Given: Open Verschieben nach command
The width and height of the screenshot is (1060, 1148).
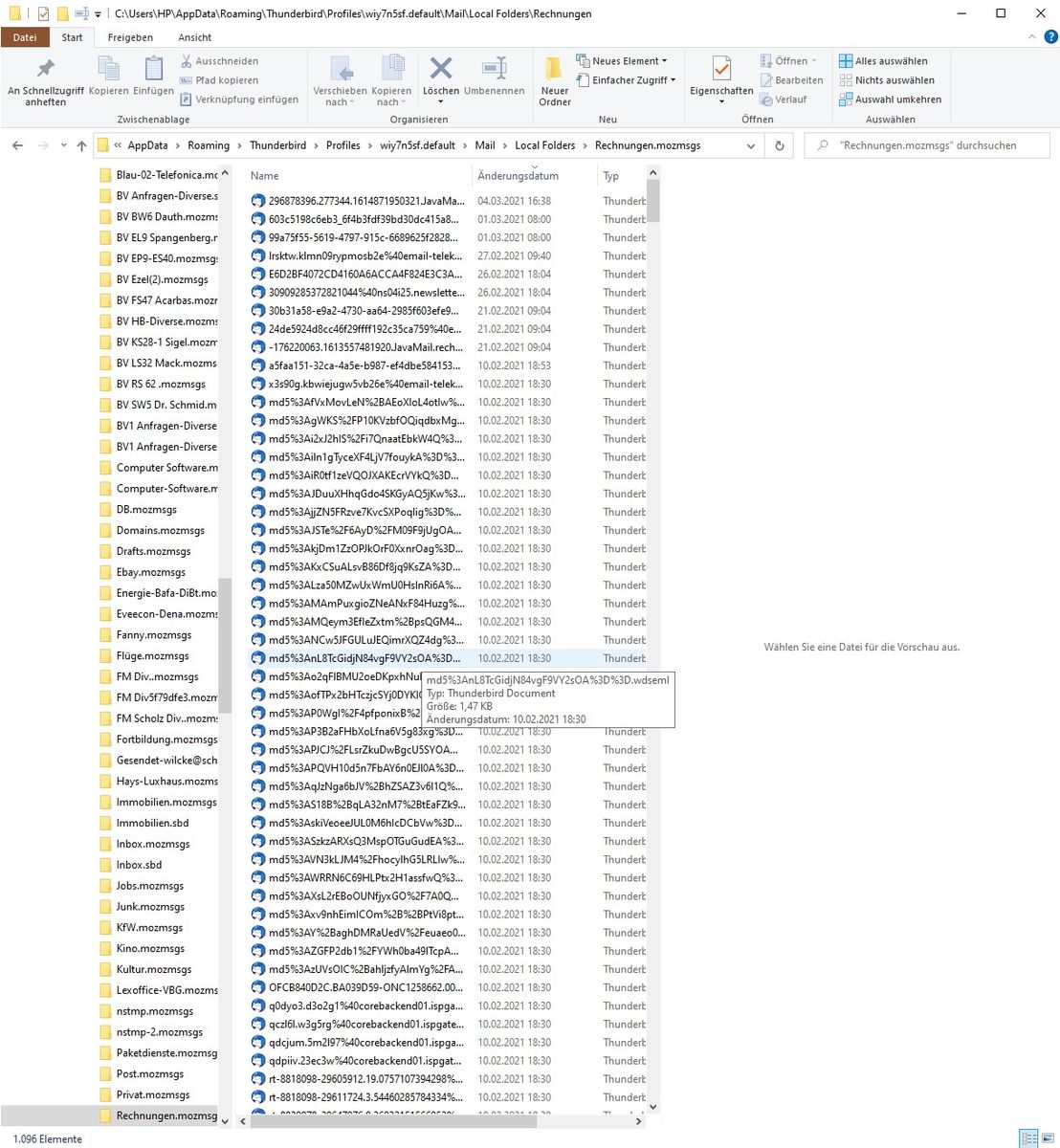Looking at the screenshot, I should 340,80.
